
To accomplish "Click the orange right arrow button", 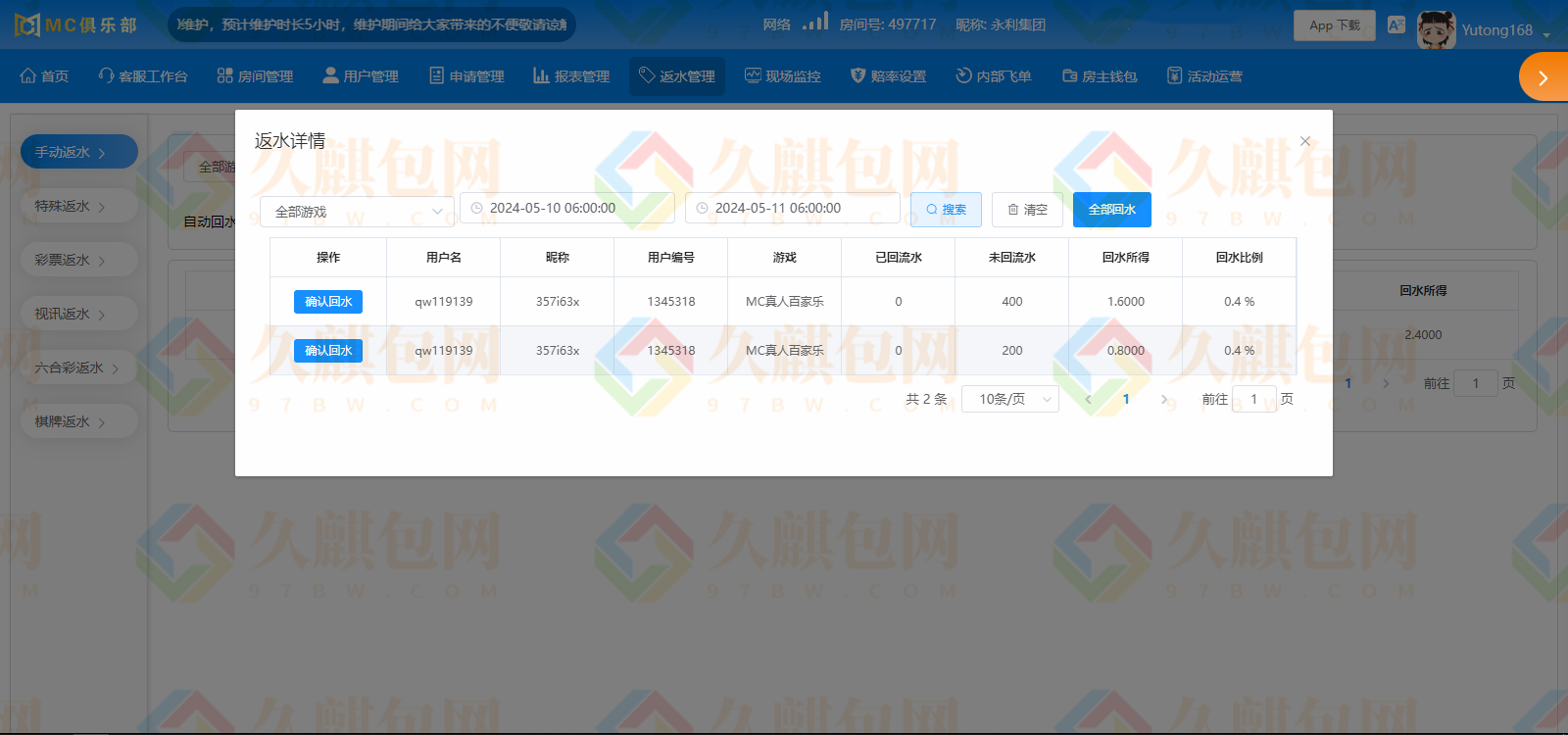I will click(x=1543, y=77).
